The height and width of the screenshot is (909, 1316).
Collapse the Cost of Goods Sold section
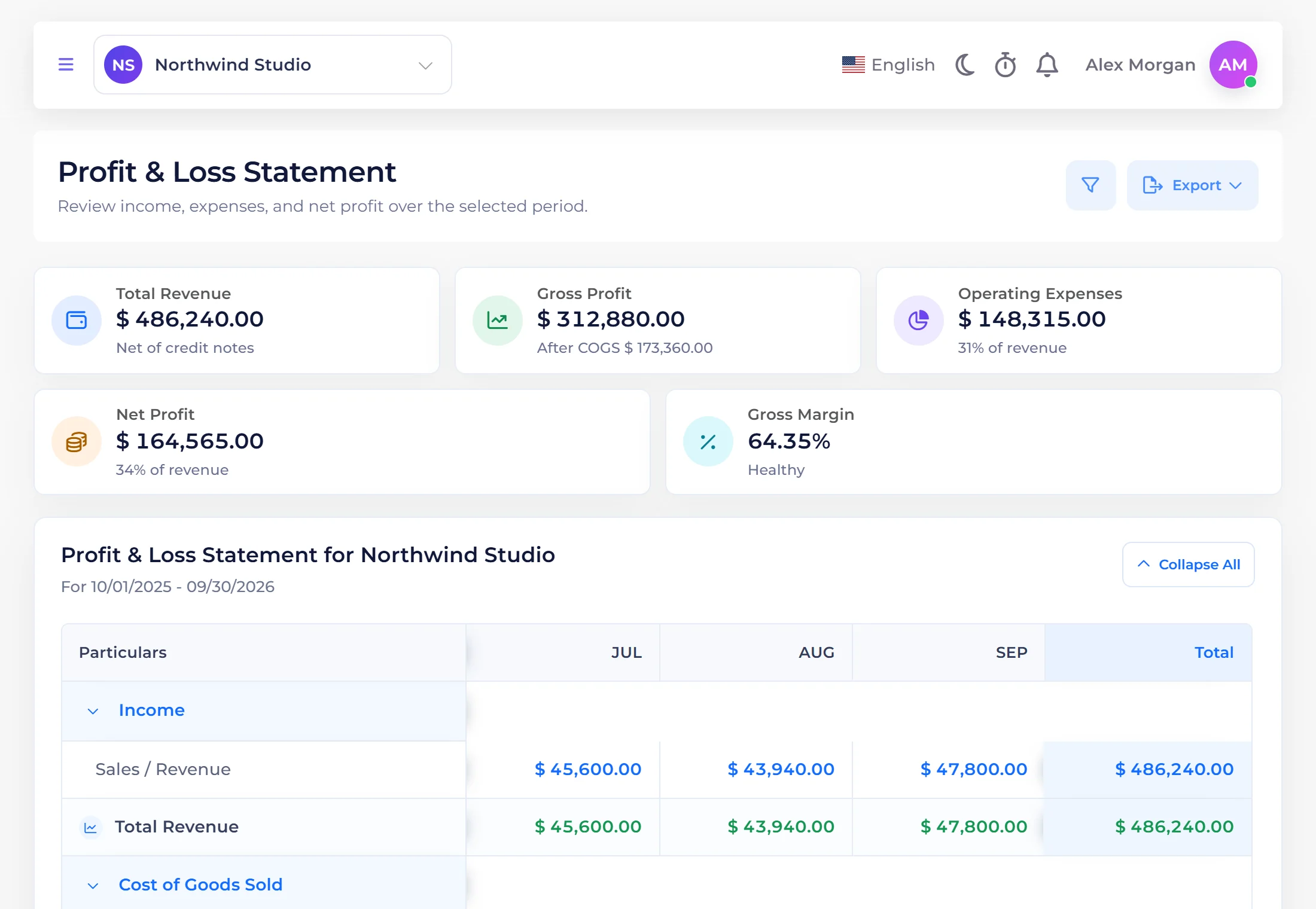pyautogui.click(x=93, y=886)
